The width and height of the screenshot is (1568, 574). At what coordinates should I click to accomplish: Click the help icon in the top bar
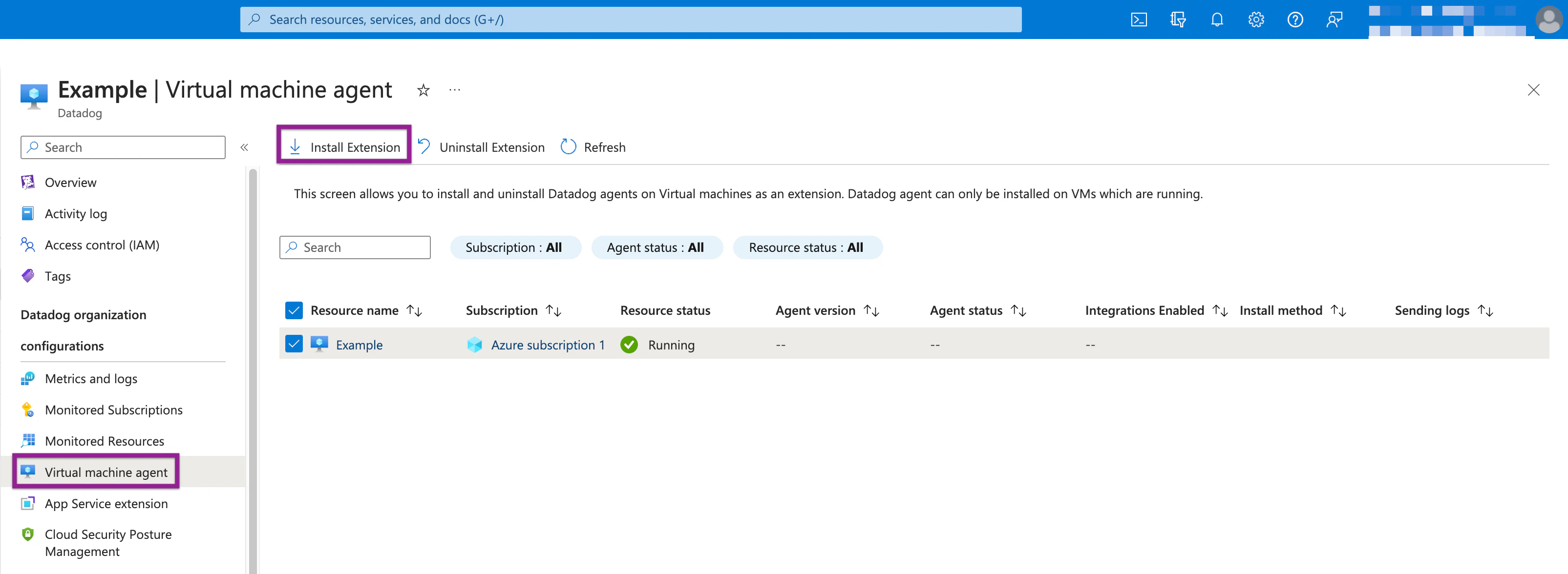point(1295,19)
